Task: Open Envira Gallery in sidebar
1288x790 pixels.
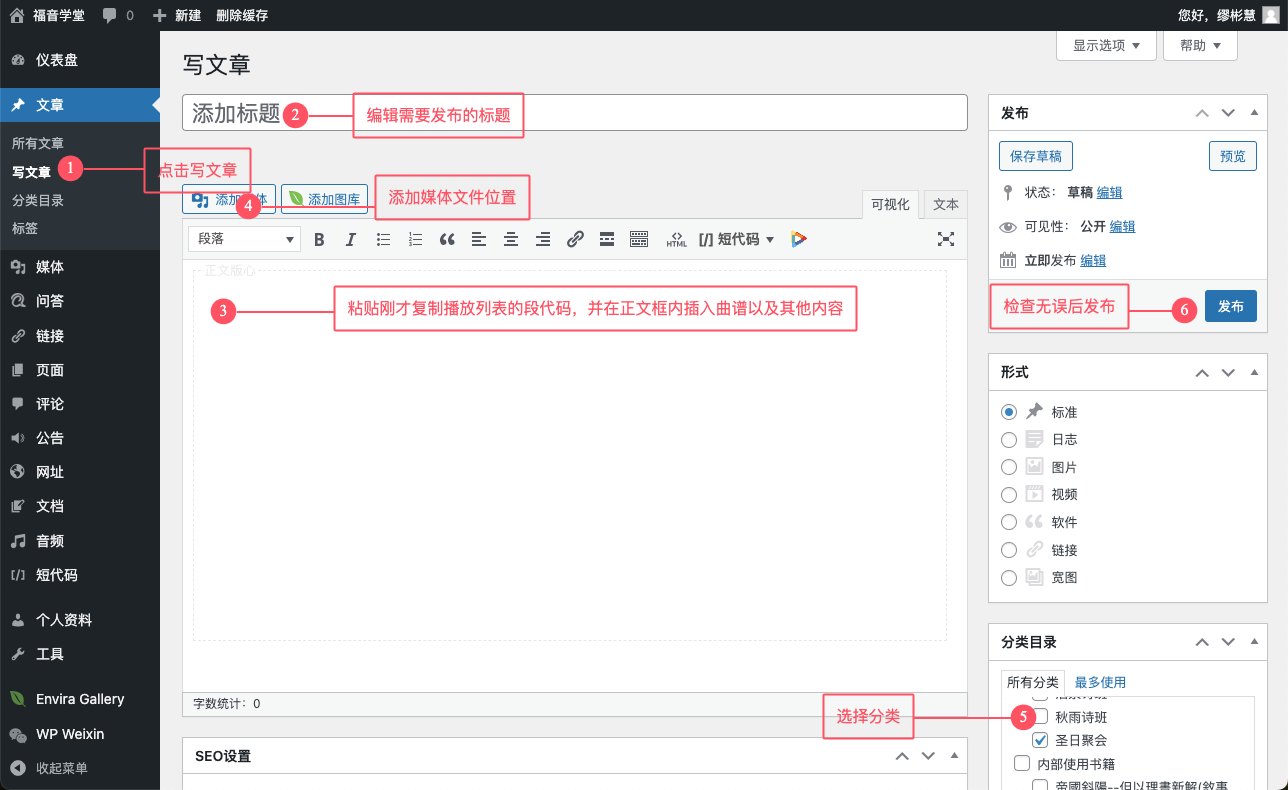Action: pyautogui.click(x=80, y=699)
